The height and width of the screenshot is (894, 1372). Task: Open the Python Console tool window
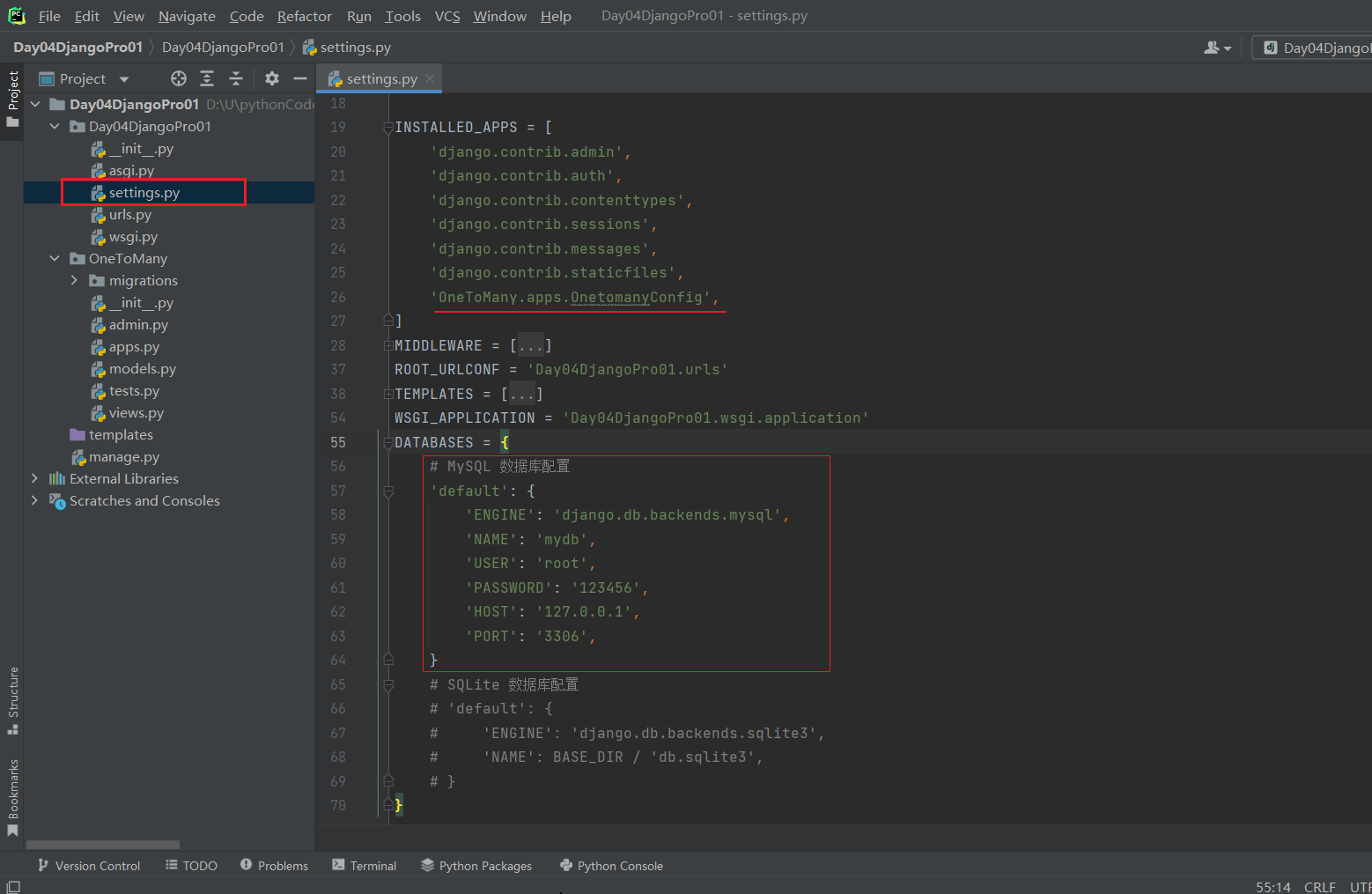point(611,866)
